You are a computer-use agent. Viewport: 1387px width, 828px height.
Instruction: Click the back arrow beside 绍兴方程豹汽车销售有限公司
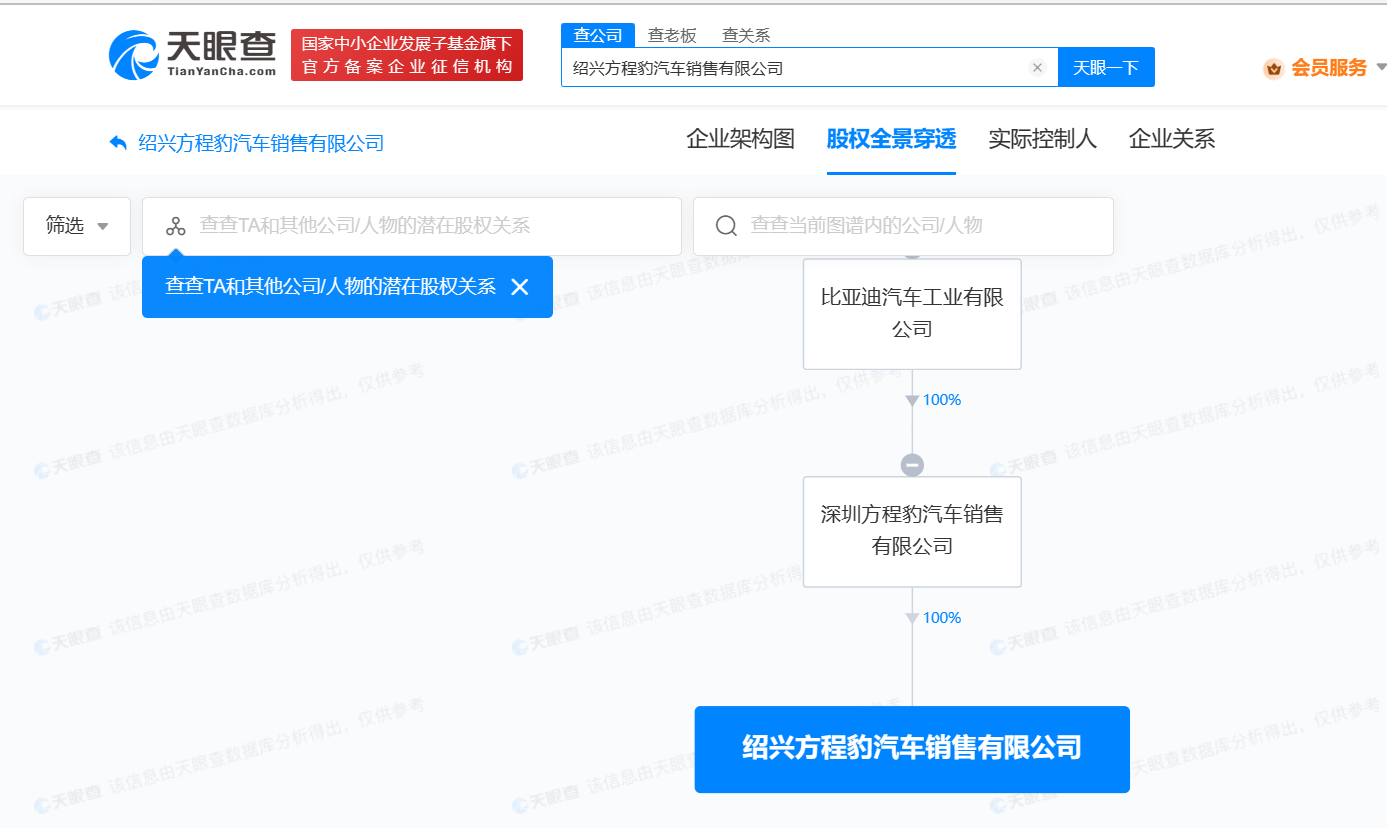click(x=118, y=143)
